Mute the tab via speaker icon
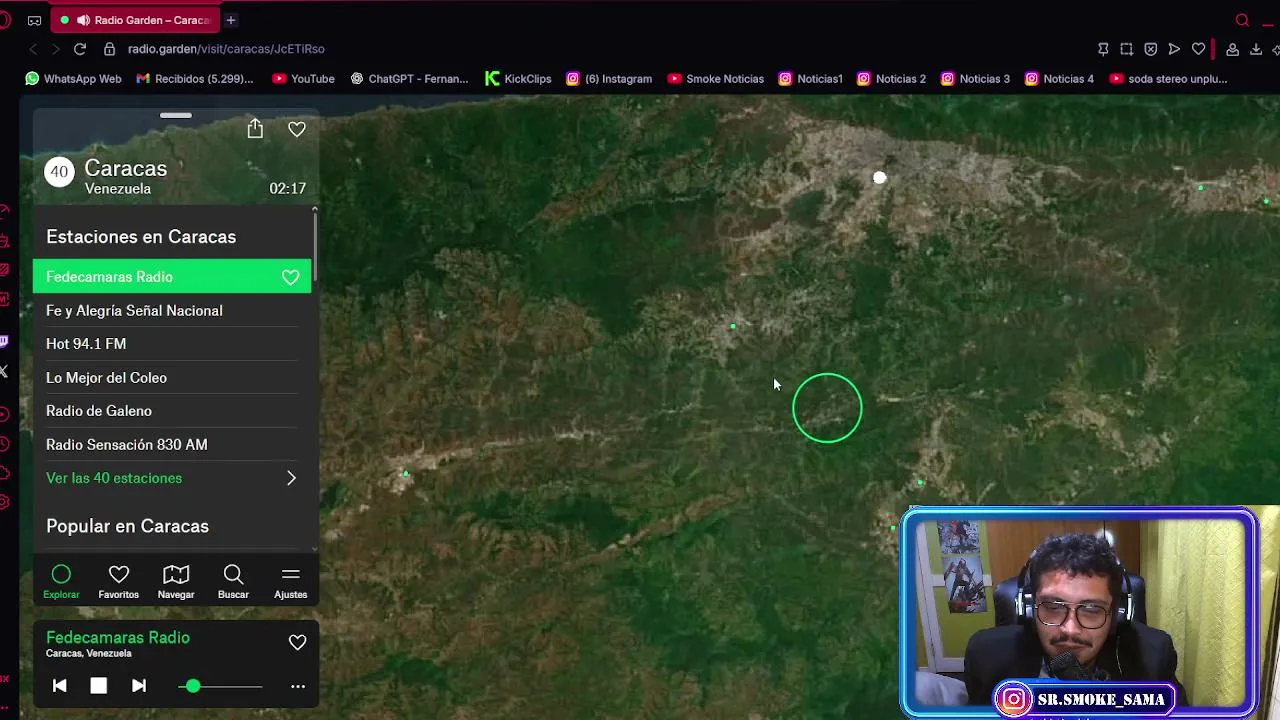Screen dimensions: 1280x720 [x=83, y=20]
